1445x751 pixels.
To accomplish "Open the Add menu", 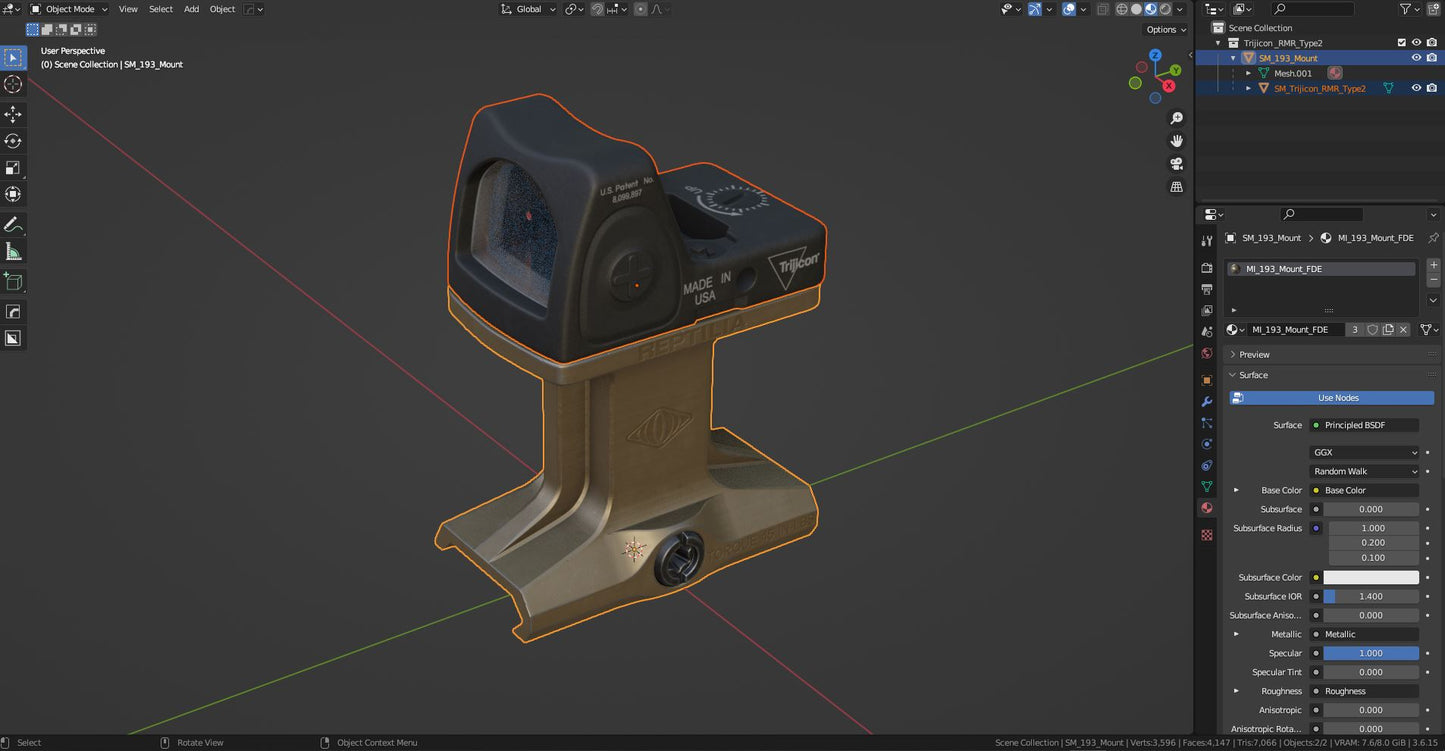I will (x=191, y=9).
